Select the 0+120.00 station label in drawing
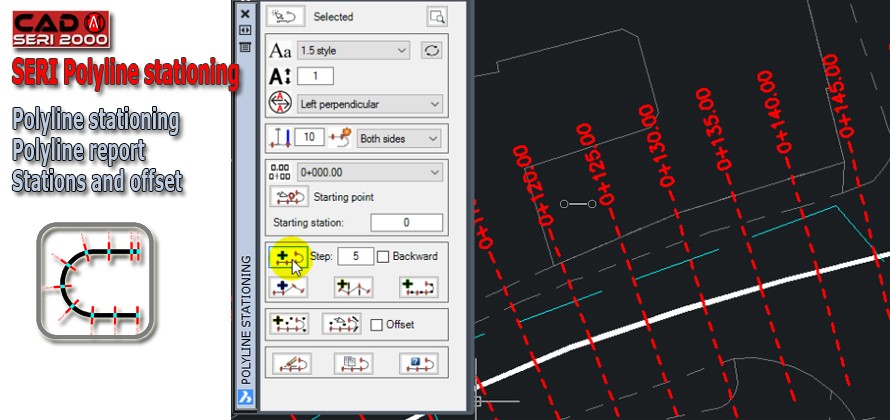 tap(532, 185)
